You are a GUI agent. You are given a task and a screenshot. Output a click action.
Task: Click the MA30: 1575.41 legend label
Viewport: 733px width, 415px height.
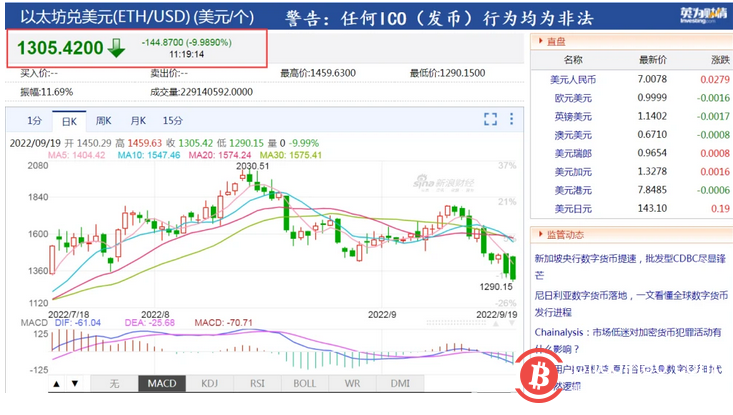click(291, 155)
